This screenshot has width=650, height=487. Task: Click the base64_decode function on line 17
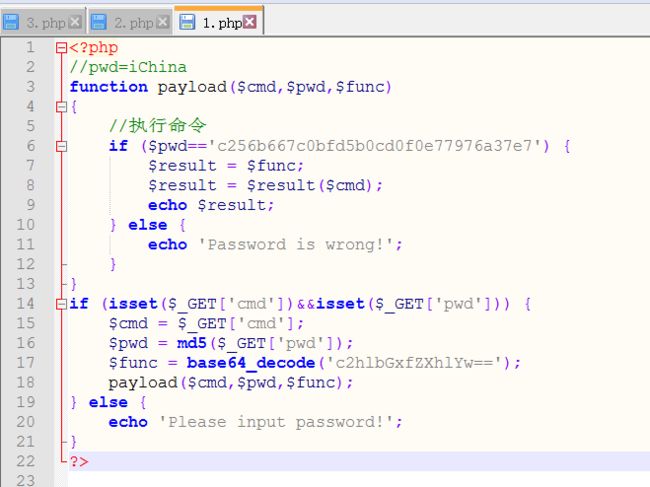pyautogui.click(x=251, y=363)
